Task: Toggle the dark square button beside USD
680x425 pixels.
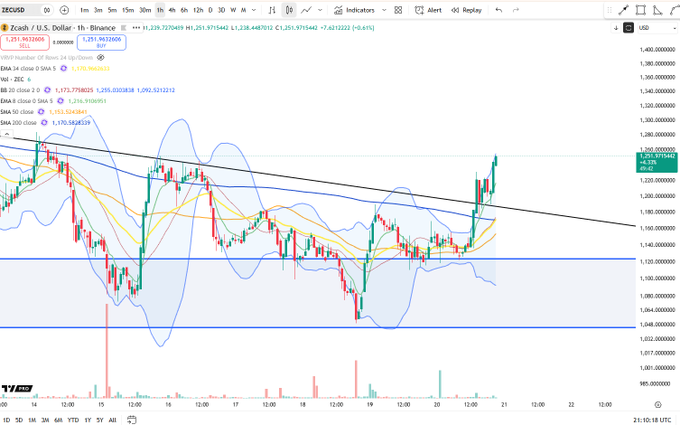Action: coord(628,28)
